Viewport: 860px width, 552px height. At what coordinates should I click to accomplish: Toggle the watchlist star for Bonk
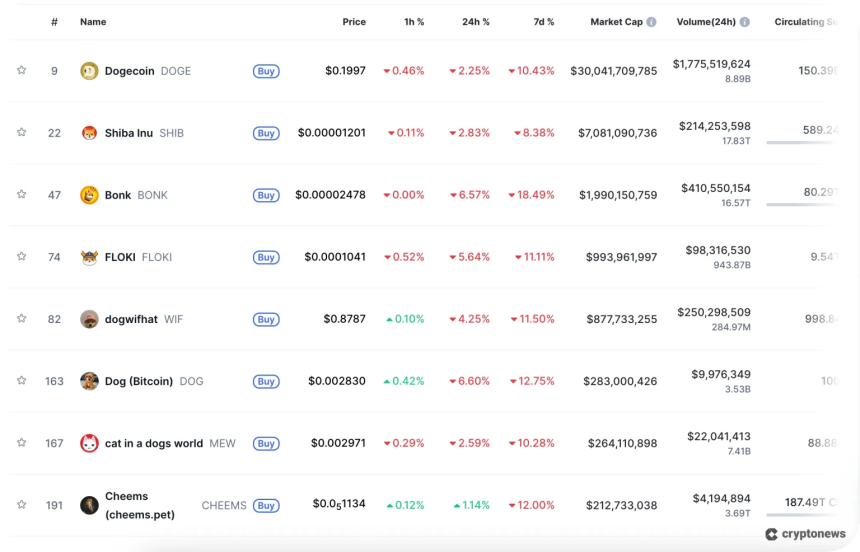click(x=21, y=195)
